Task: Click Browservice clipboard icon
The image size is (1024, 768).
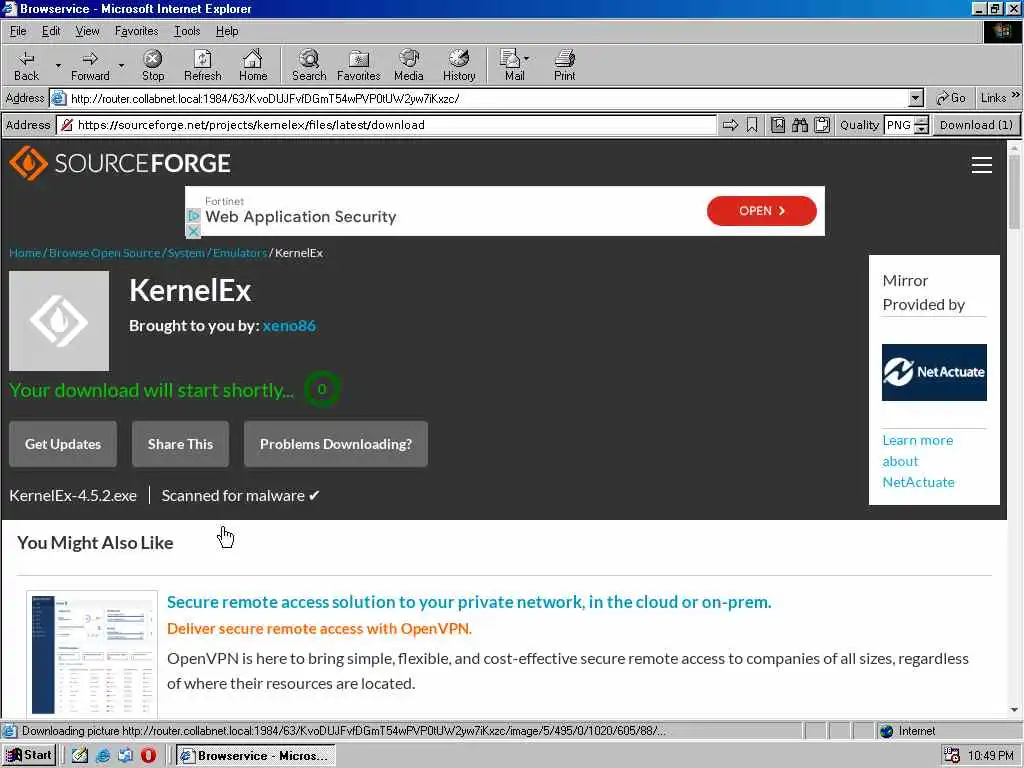Action: pyautogui.click(x=822, y=125)
